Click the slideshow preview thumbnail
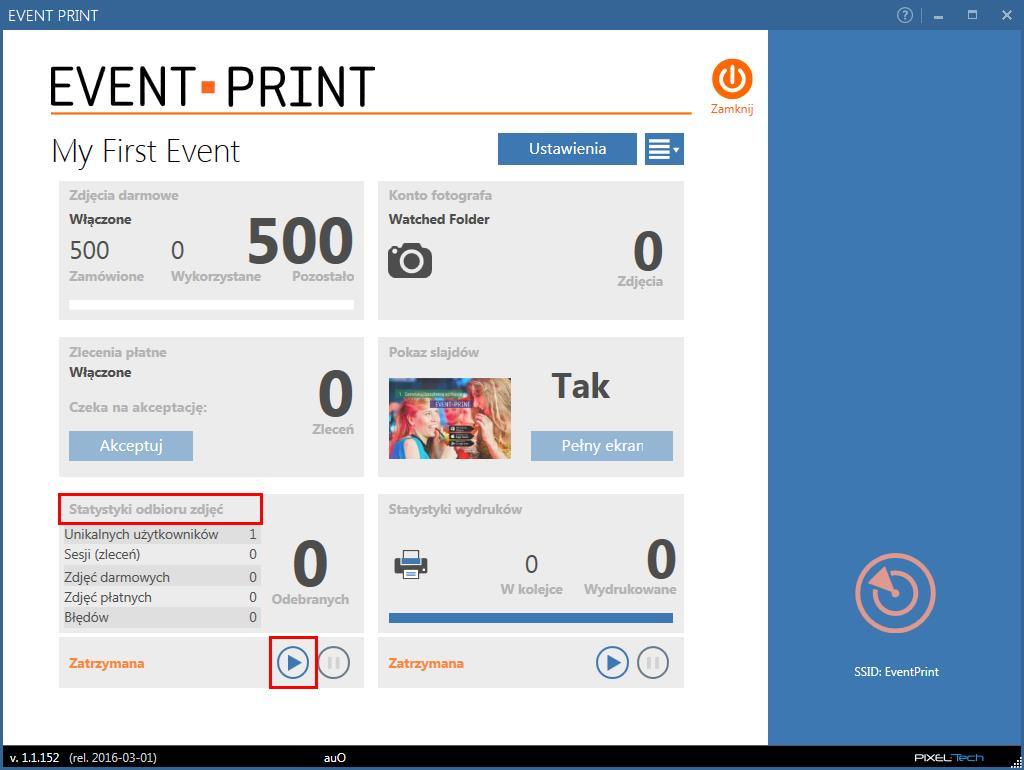Image resolution: width=1024 pixels, height=770 pixels. point(450,418)
